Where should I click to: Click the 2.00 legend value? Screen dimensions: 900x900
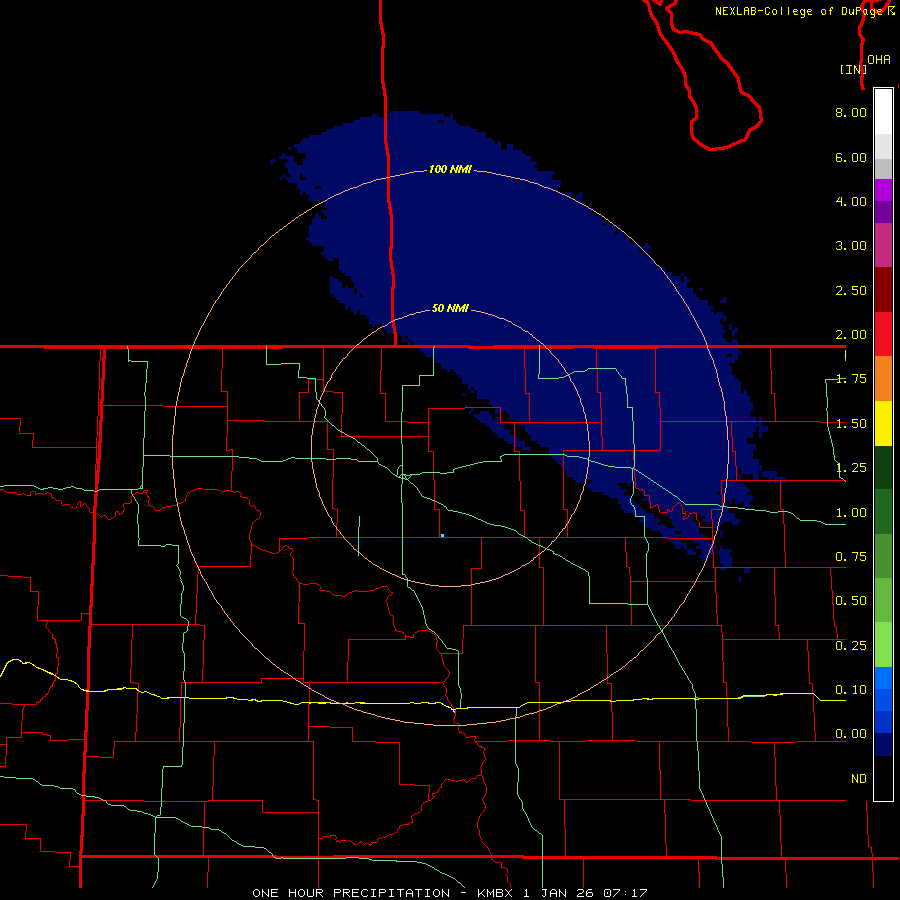851,335
